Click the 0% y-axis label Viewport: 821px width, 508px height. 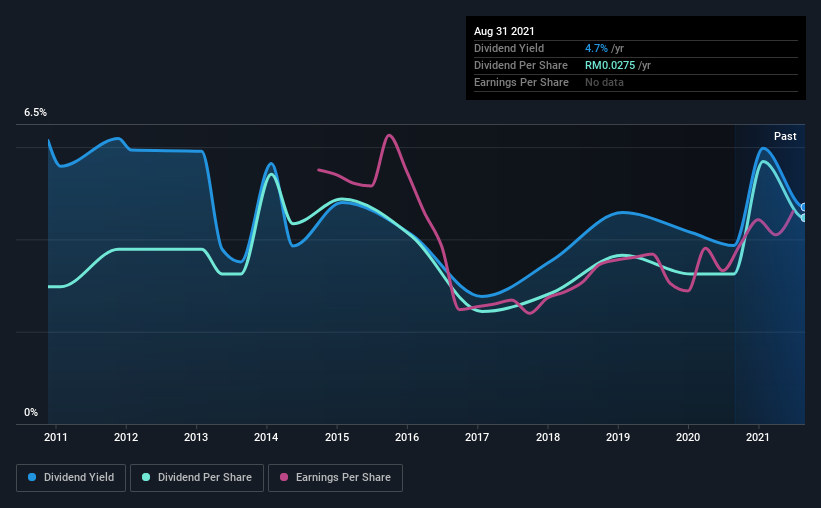point(31,413)
